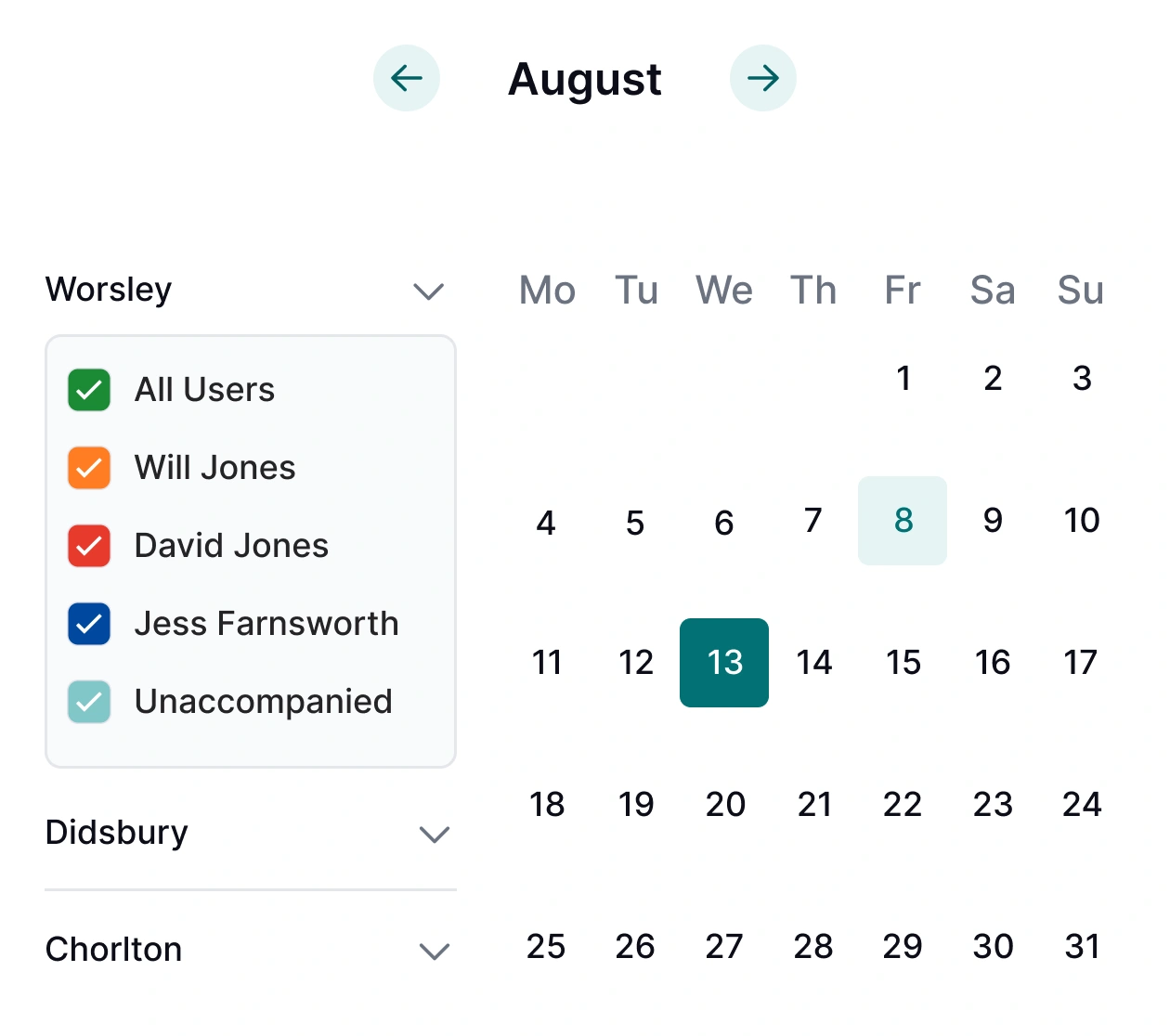This screenshot has height=1036, width=1170.
Task: Select August 13 on the calendar
Action: (724, 663)
